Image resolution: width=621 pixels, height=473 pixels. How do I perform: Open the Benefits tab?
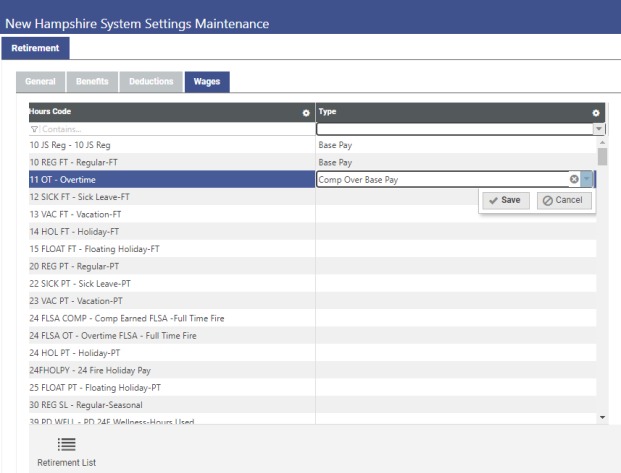tap(92, 81)
